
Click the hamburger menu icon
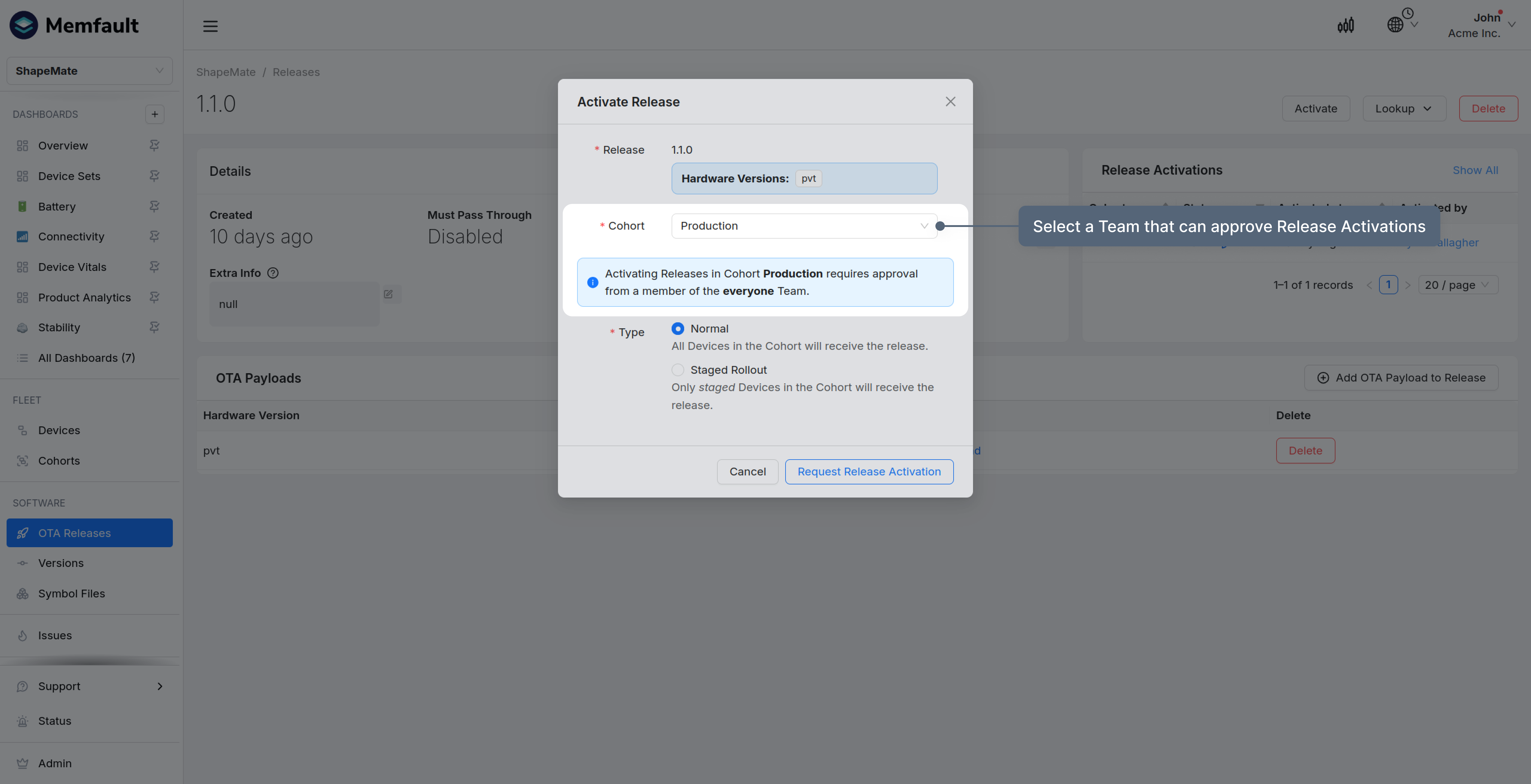coord(211,26)
